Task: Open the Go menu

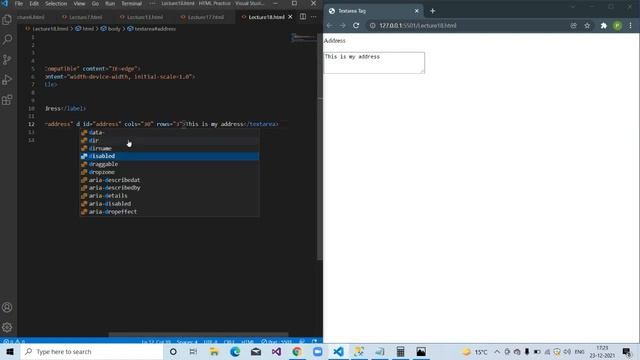Action: coord(95,3)
